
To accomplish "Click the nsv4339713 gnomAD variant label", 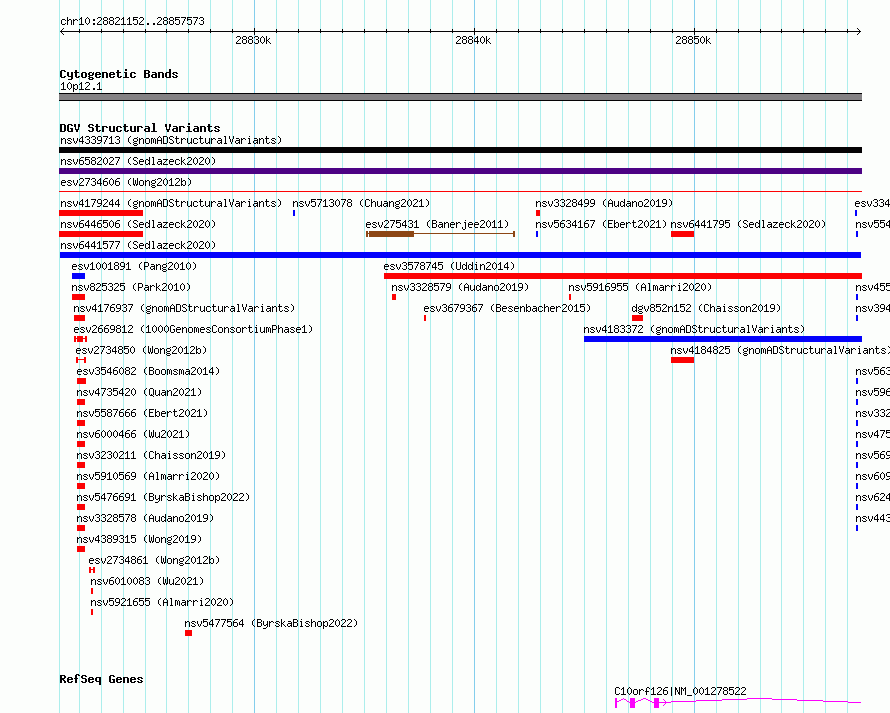I will coord(171,140).
